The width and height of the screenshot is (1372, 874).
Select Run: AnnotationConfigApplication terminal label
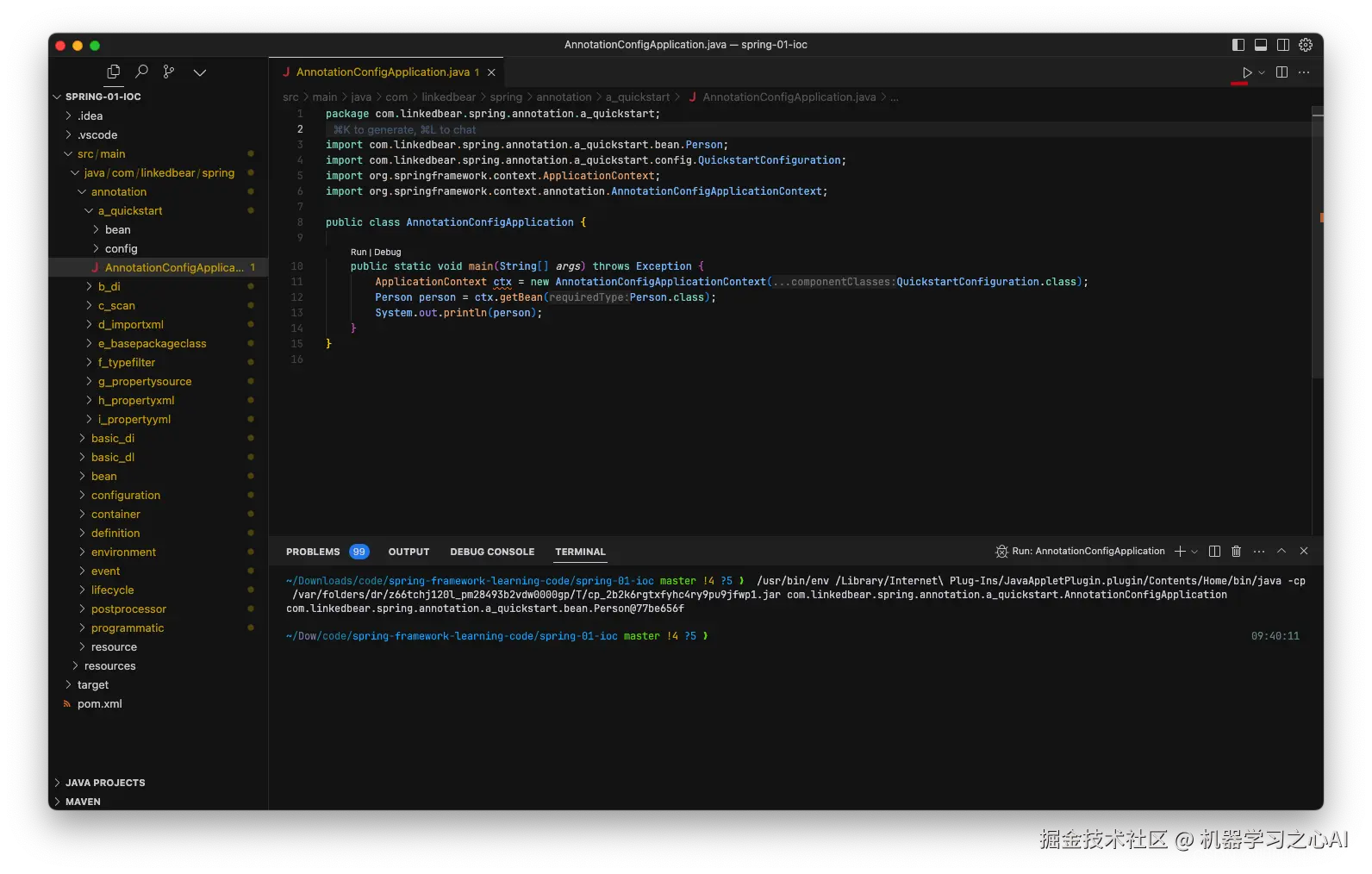[x=1080, y=552]
